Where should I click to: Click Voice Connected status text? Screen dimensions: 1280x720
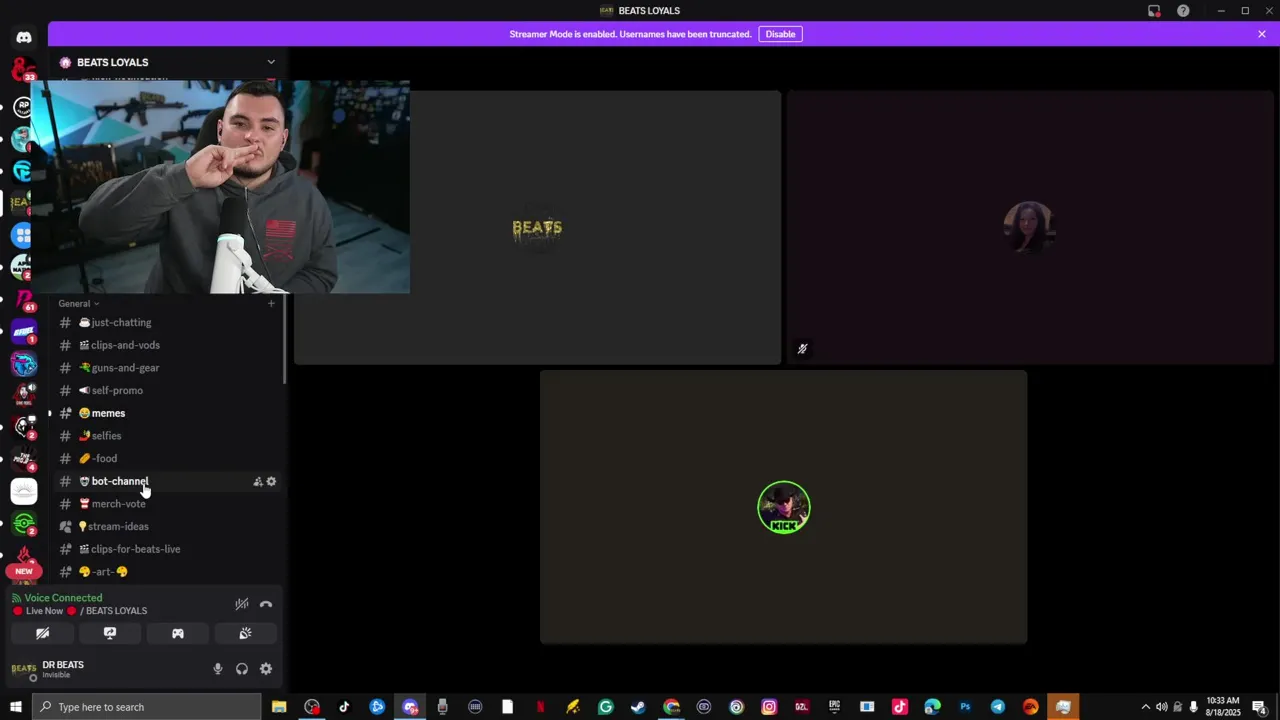click(63, 598)
